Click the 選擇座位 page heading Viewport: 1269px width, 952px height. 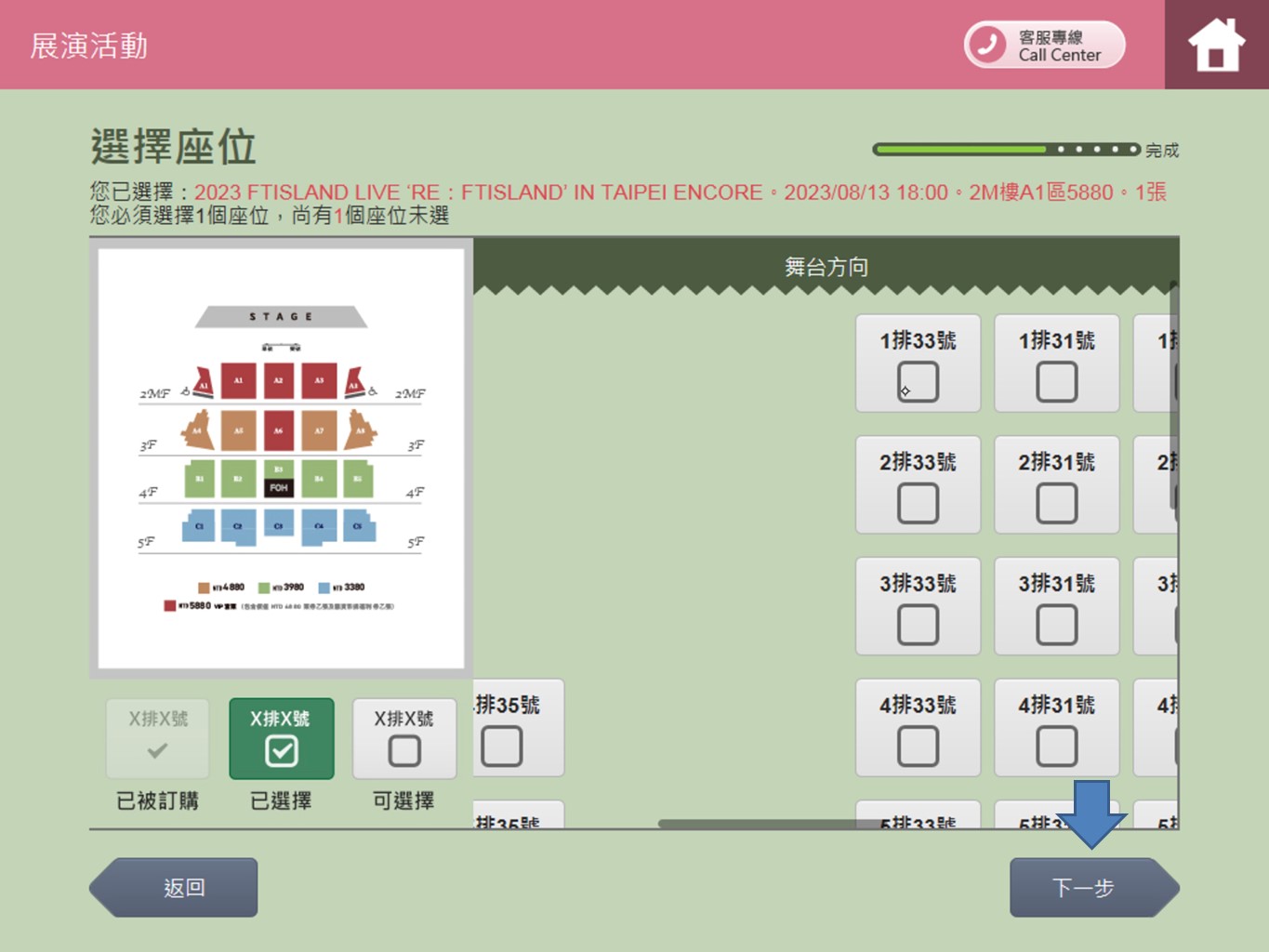point(173,147)
